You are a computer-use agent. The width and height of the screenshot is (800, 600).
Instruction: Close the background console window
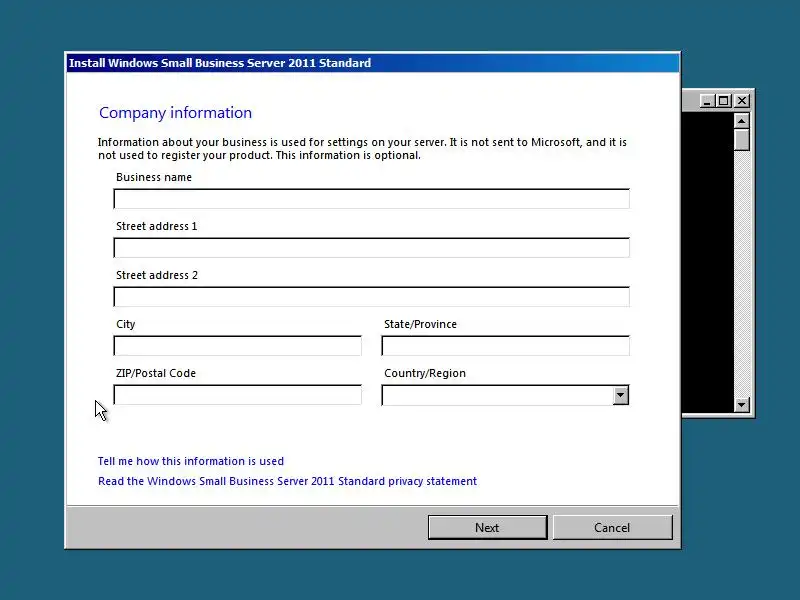pyautogui.click(x=742, y=101)
